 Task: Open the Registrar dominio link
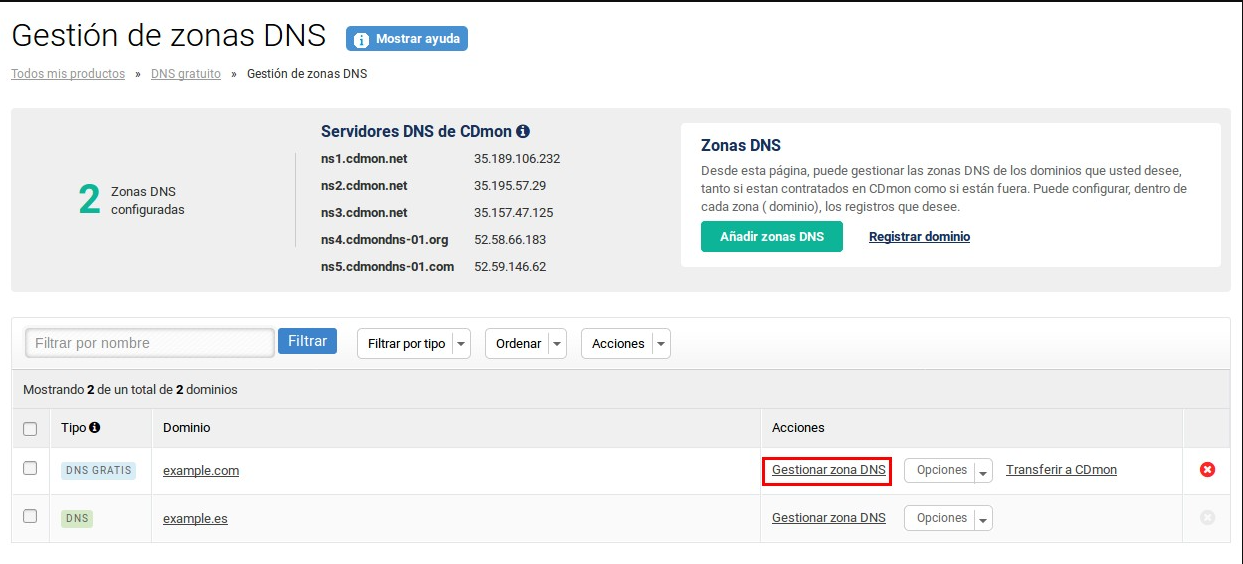[919, 237]
